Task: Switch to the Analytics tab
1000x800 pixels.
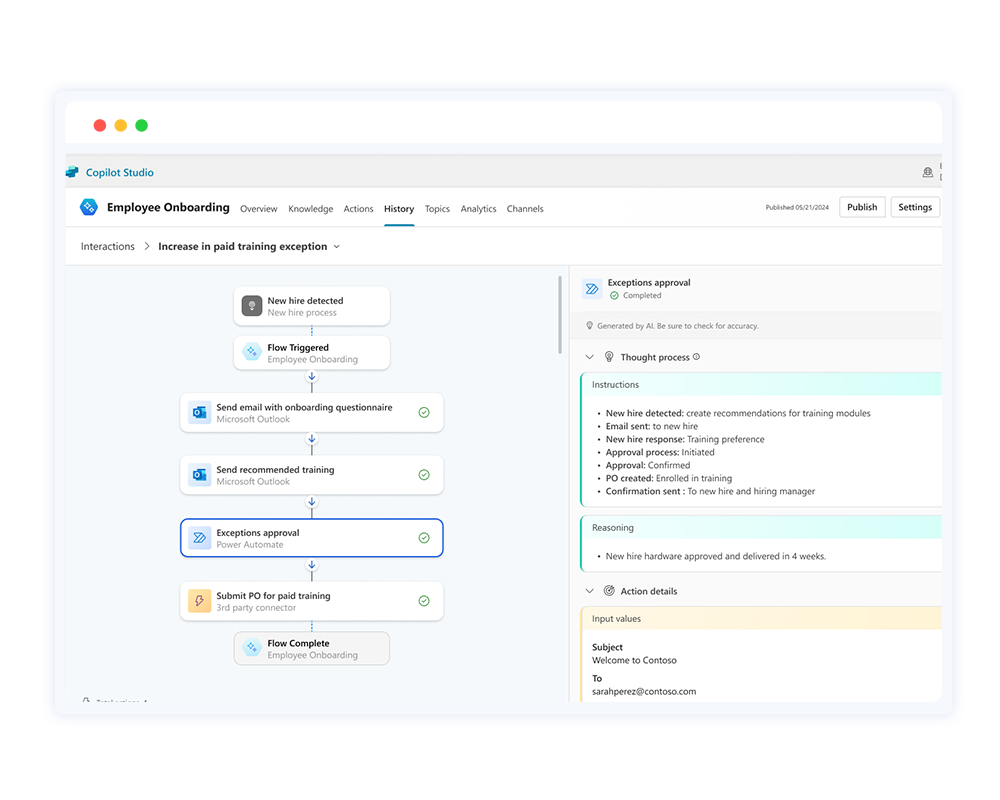Action: (478, 209)
